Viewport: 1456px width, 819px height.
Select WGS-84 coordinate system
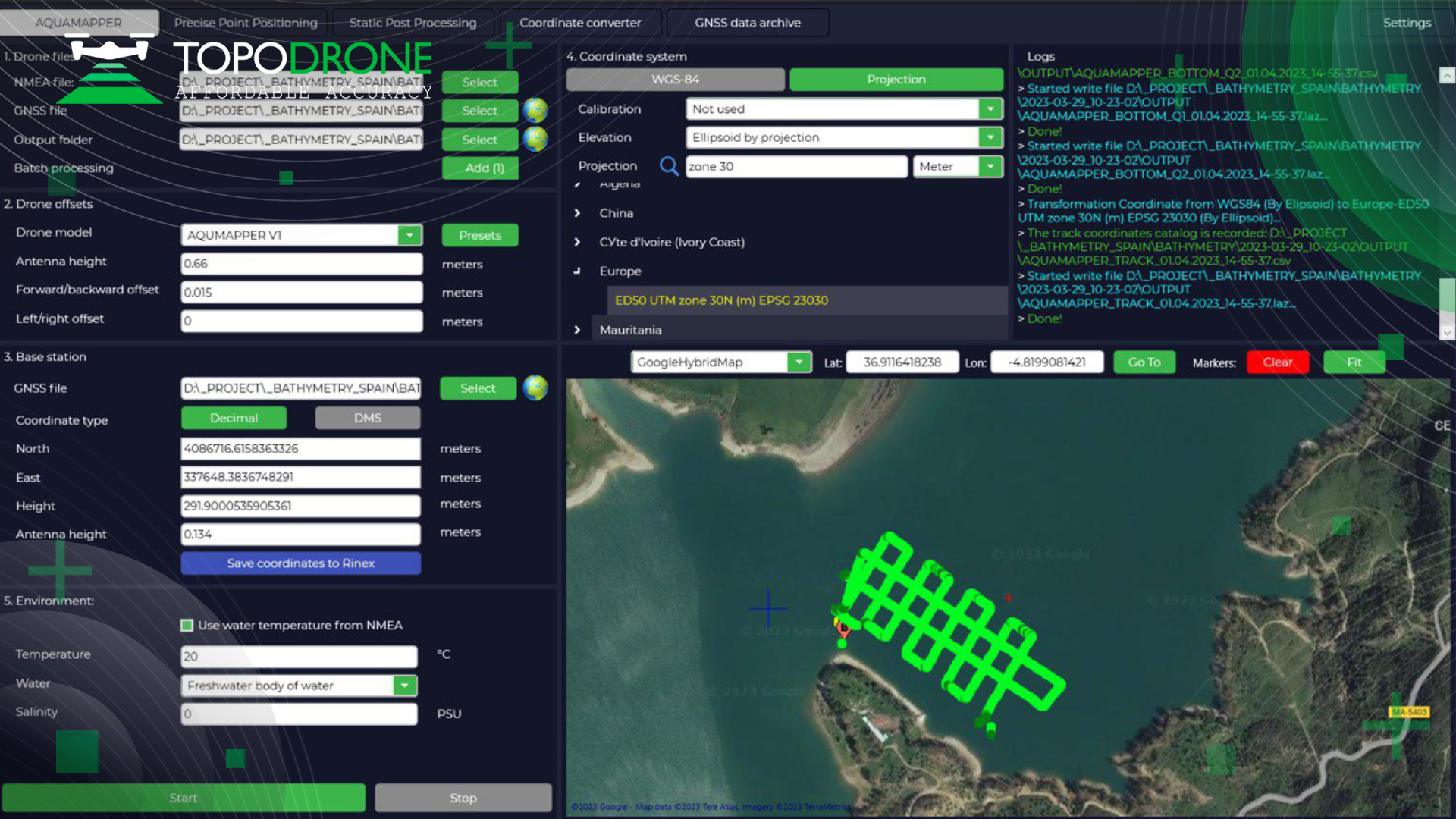point(675,80)
